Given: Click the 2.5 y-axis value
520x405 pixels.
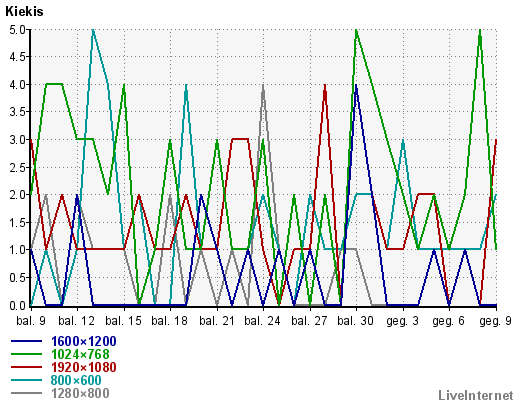Looking at the screenshot, I should click(17, 167).
